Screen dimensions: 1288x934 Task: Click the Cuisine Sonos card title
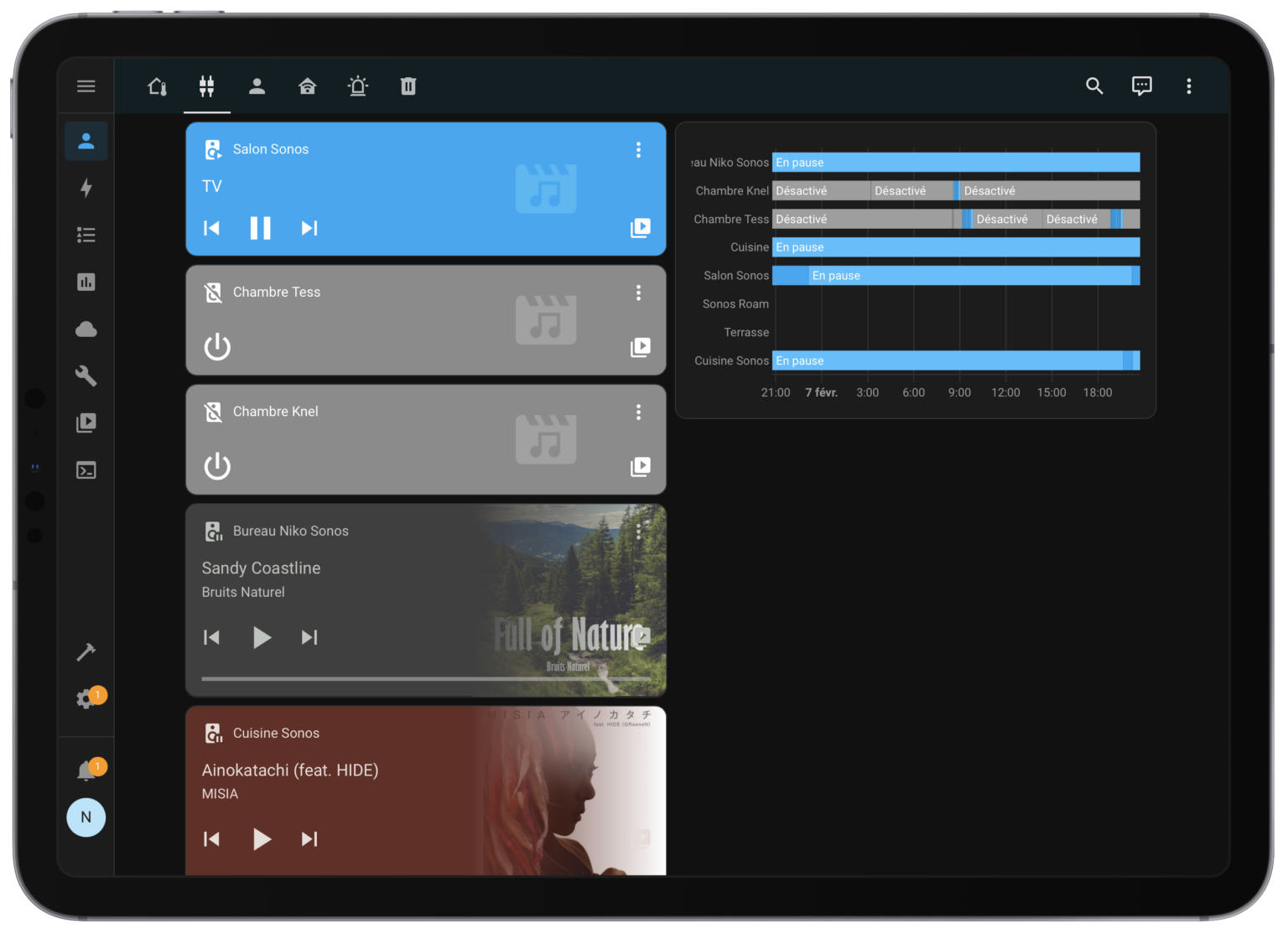[276, 733]
